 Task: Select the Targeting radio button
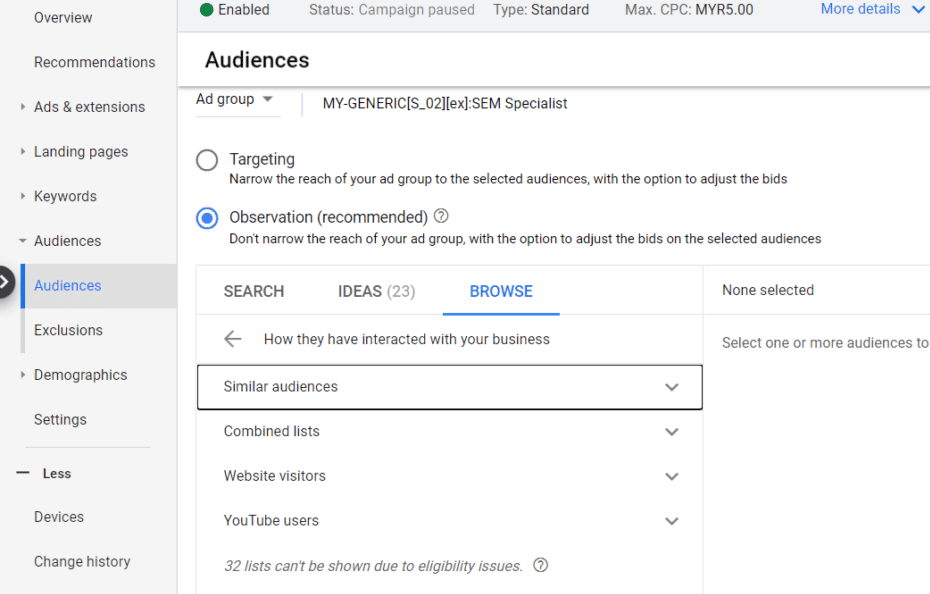click(207, 160)
